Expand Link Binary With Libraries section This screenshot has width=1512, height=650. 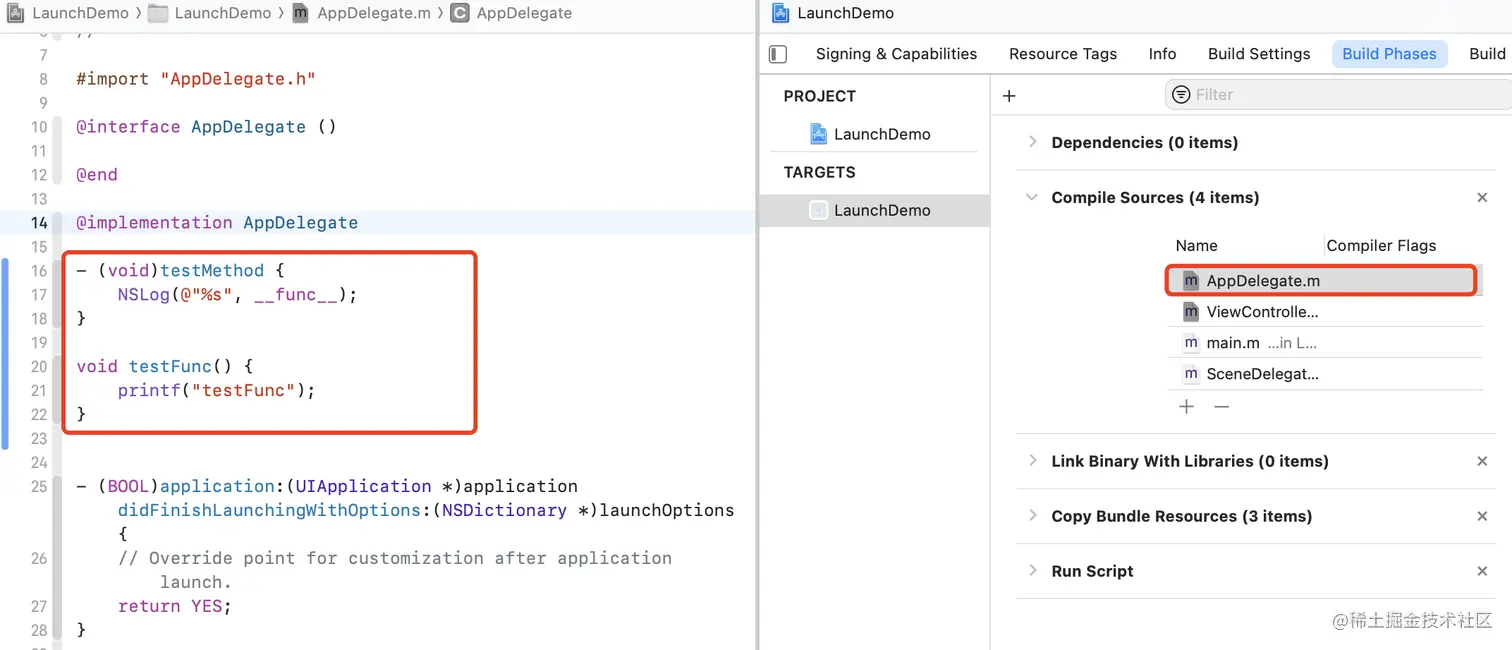click(1032, 461)
